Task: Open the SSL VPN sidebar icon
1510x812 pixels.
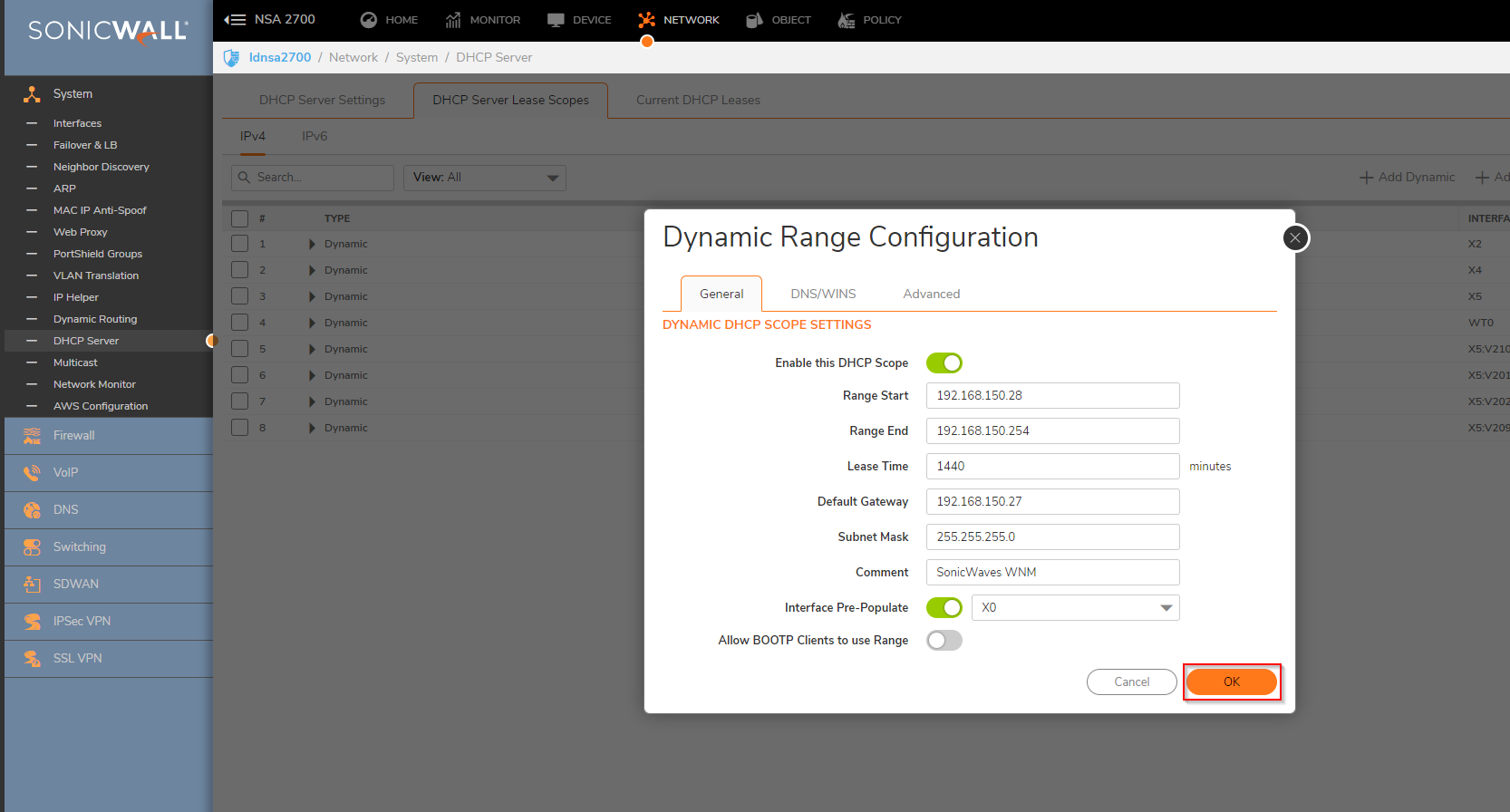Action: click(x=32, y=659)
